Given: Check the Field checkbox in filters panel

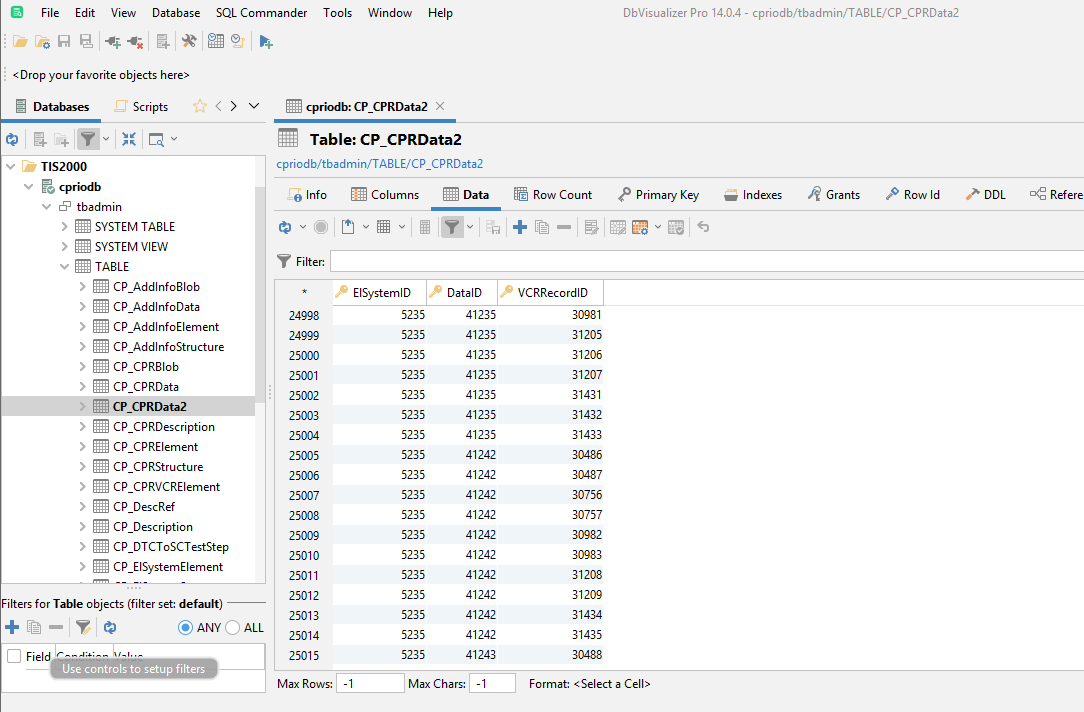Looking at the screenshot, I should [14, 656].
